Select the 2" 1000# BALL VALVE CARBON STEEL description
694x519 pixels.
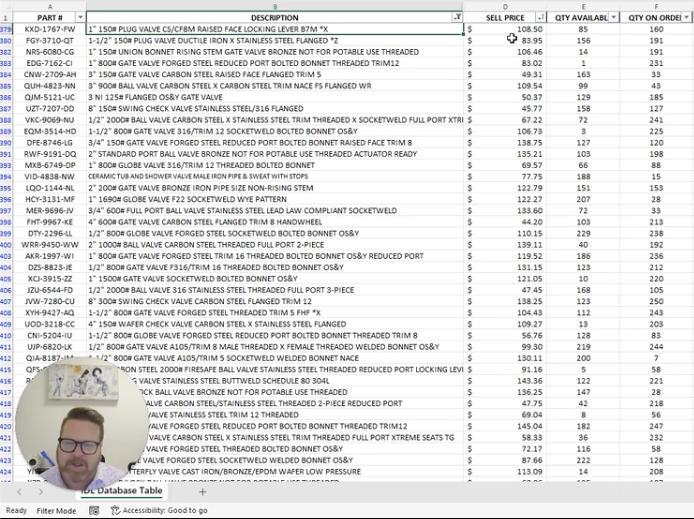[275, 245]
